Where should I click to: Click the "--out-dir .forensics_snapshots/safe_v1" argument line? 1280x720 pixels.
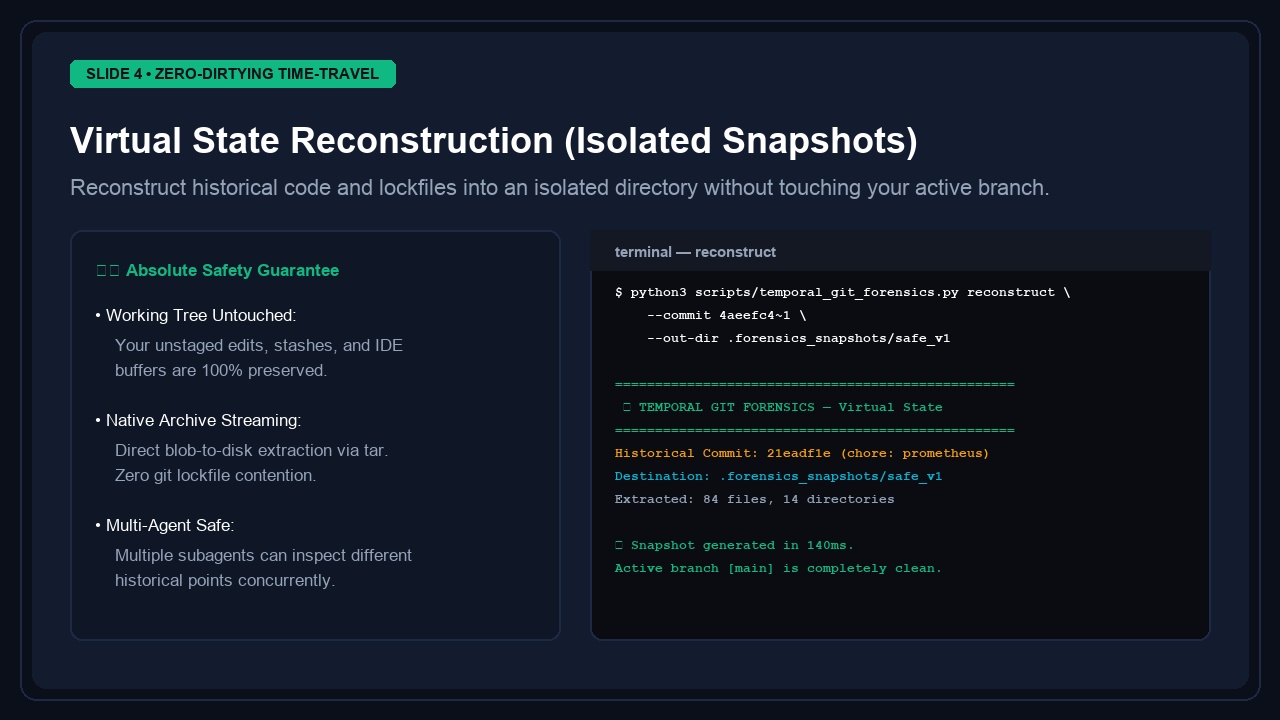tap(799, 339)
